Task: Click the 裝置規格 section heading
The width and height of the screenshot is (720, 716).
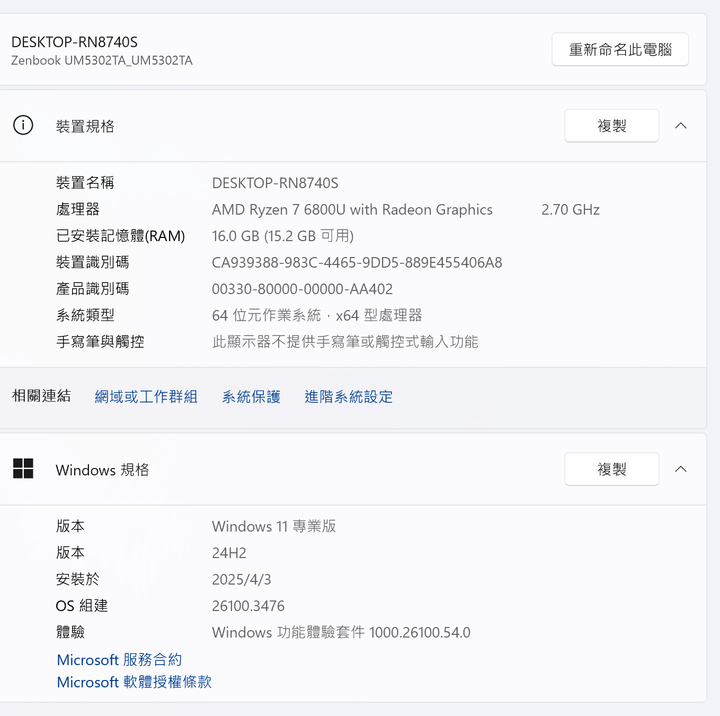Action: pyautogui.click(x=85, y=126)
